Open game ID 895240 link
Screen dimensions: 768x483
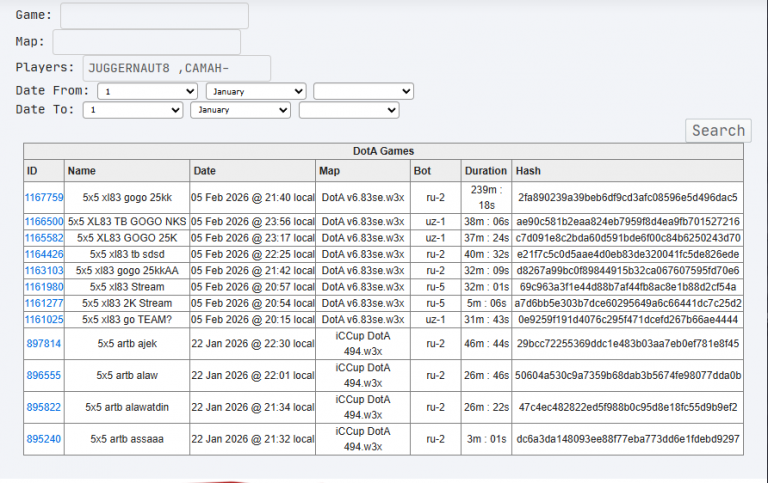tap(44, 439)
